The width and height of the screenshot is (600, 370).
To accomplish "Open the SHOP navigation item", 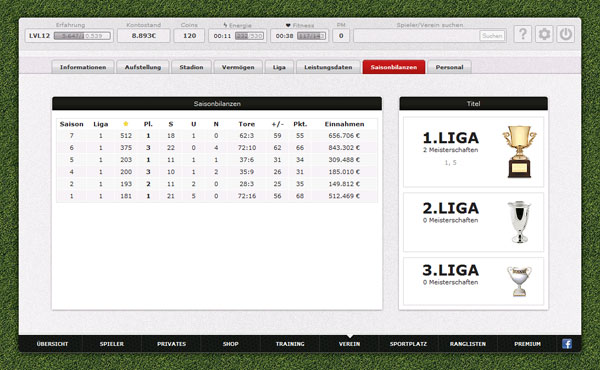I will 230,344.
